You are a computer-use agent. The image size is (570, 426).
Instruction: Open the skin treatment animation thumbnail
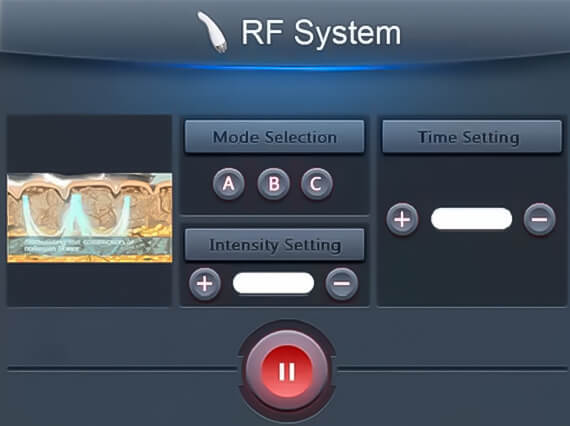[x=89, y=218]
